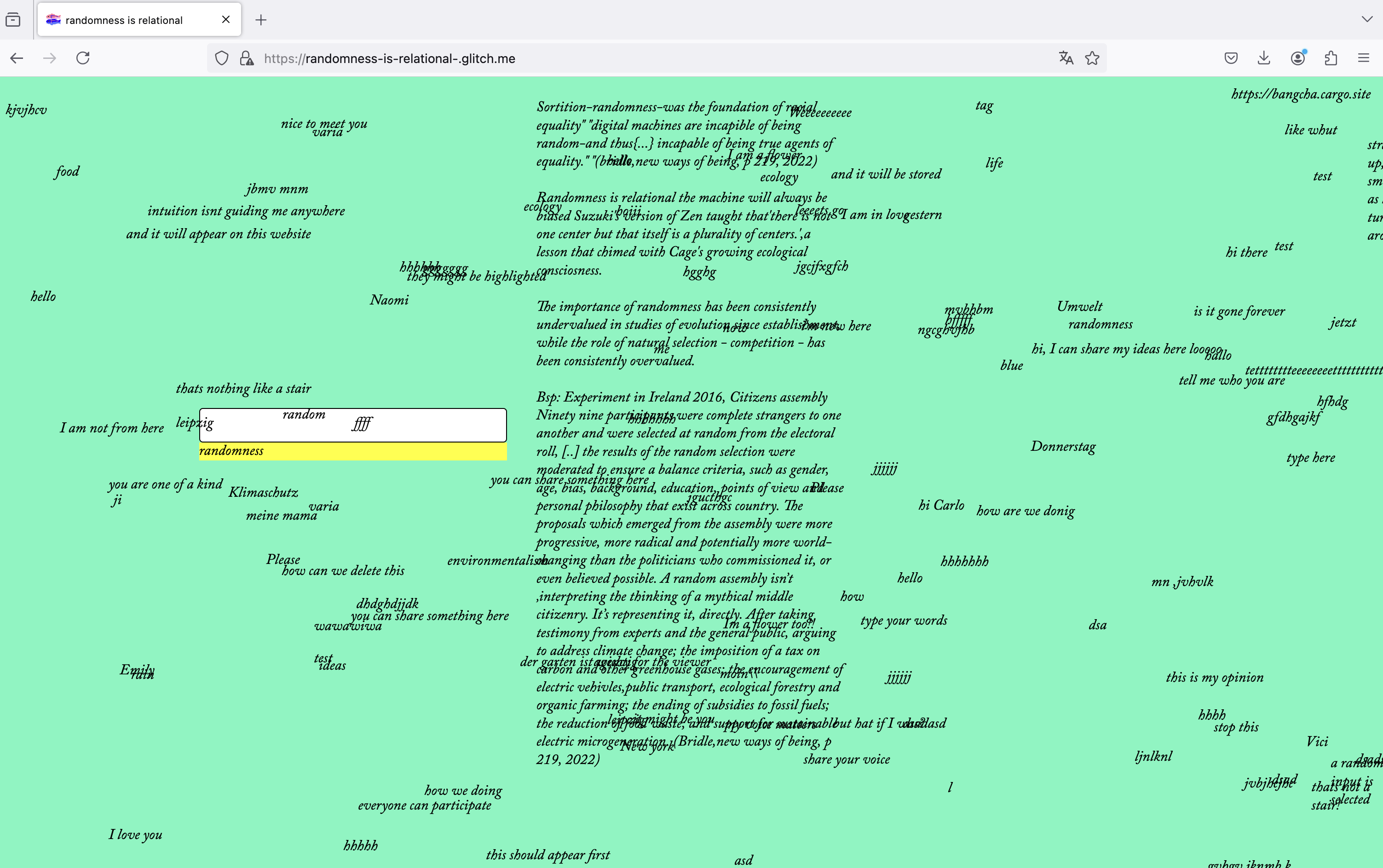Open a new tab
The image size is (1383, 868).
tap(261, 20)
